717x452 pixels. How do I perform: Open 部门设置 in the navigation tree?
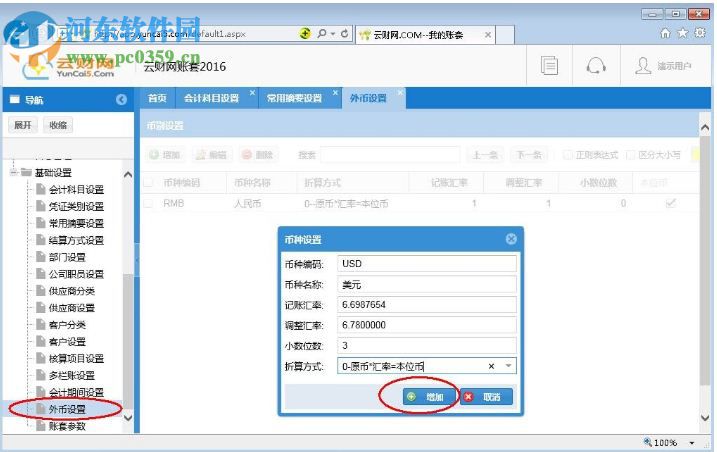[x=67, y=257]
